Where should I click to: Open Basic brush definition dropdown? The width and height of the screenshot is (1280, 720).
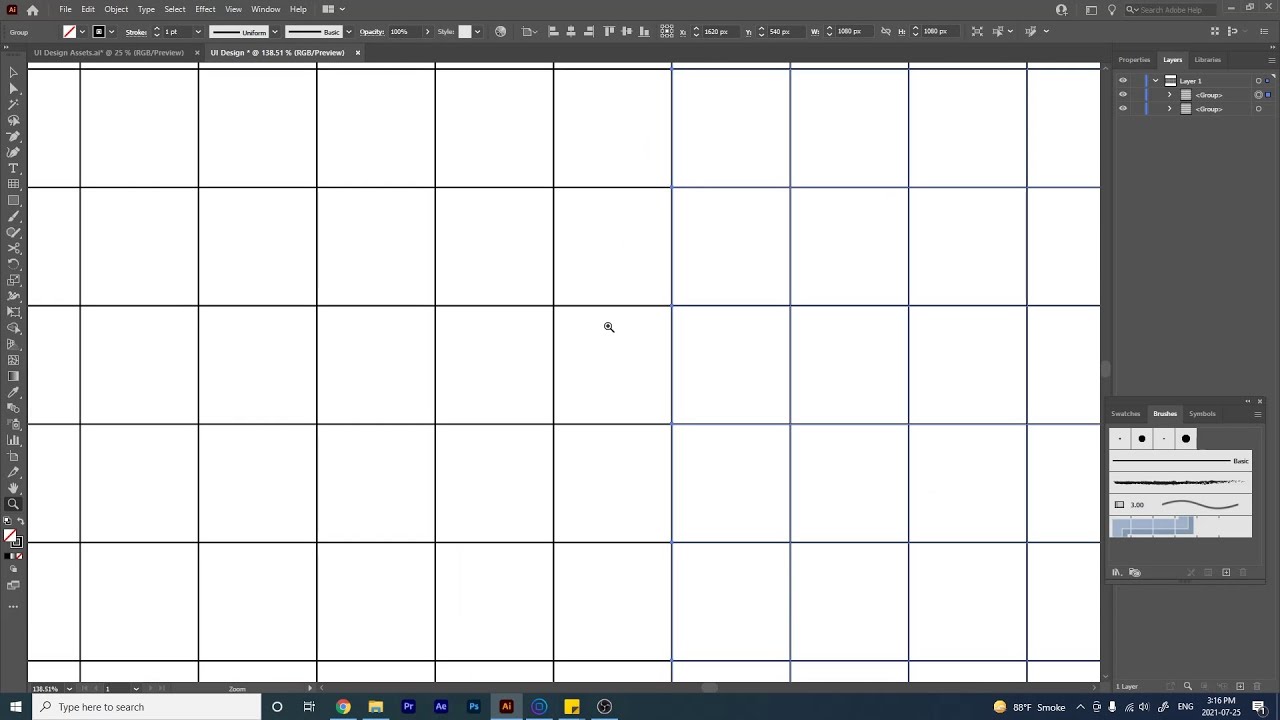349,32
